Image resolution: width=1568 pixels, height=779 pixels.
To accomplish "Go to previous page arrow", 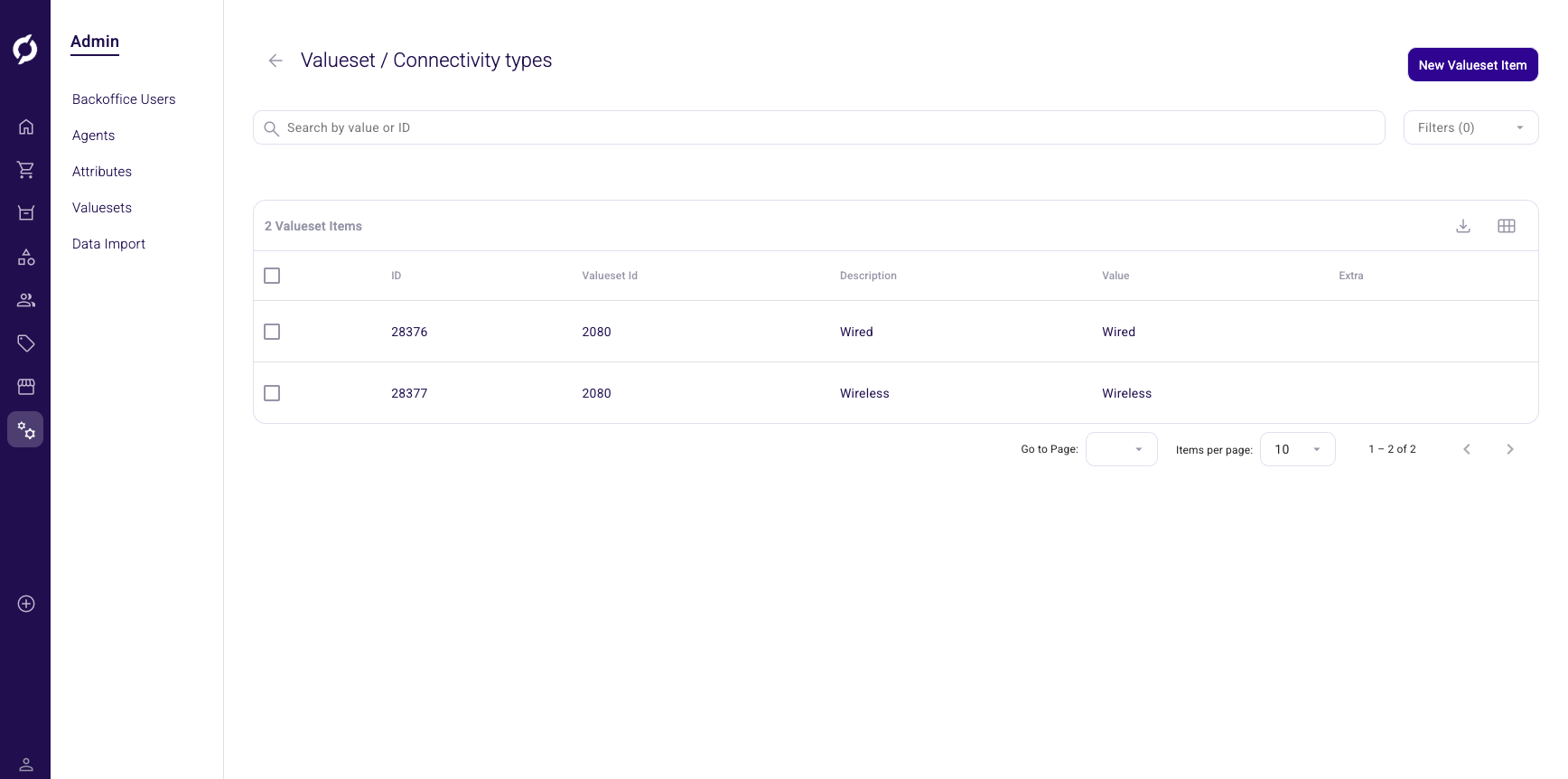I will (1467, 449).
